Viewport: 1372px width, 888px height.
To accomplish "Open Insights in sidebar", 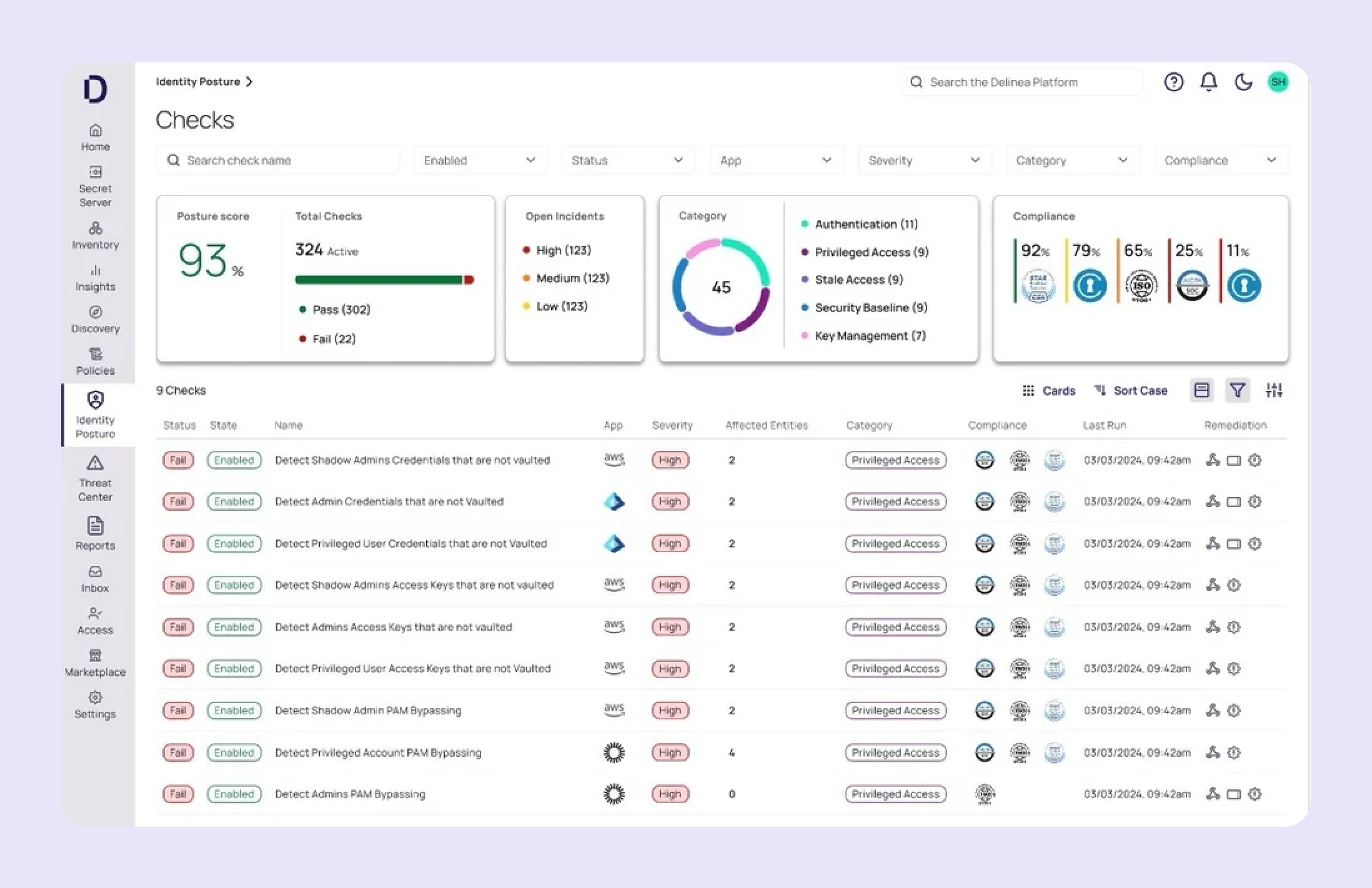I will [x=95, y=278].
